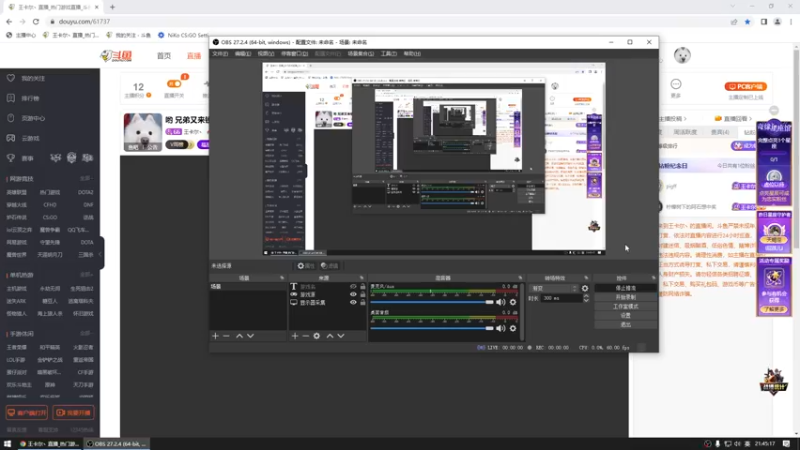Image resolution: width=800 pixels, height=450 pixels.
Task: Open scene transition properties gear
Action: (585, 288)
